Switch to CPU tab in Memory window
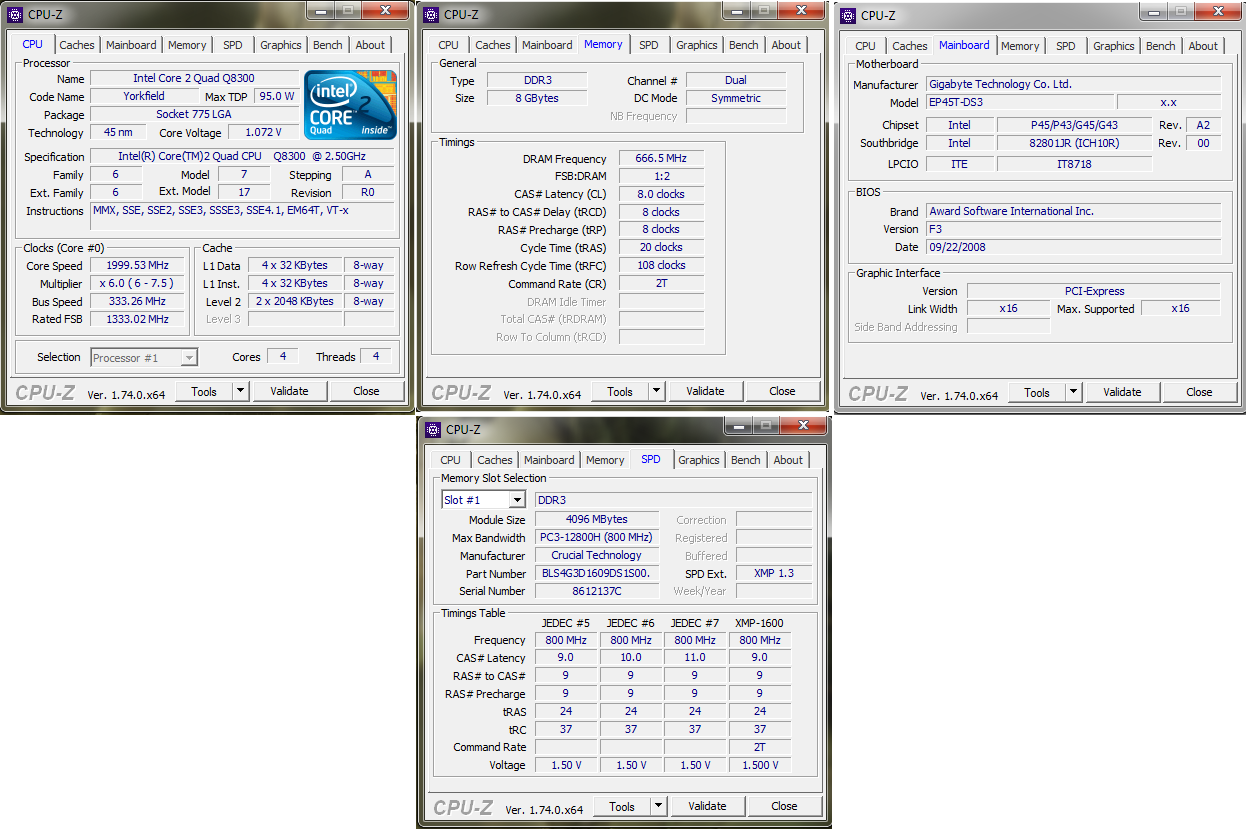 coord(449,45)
